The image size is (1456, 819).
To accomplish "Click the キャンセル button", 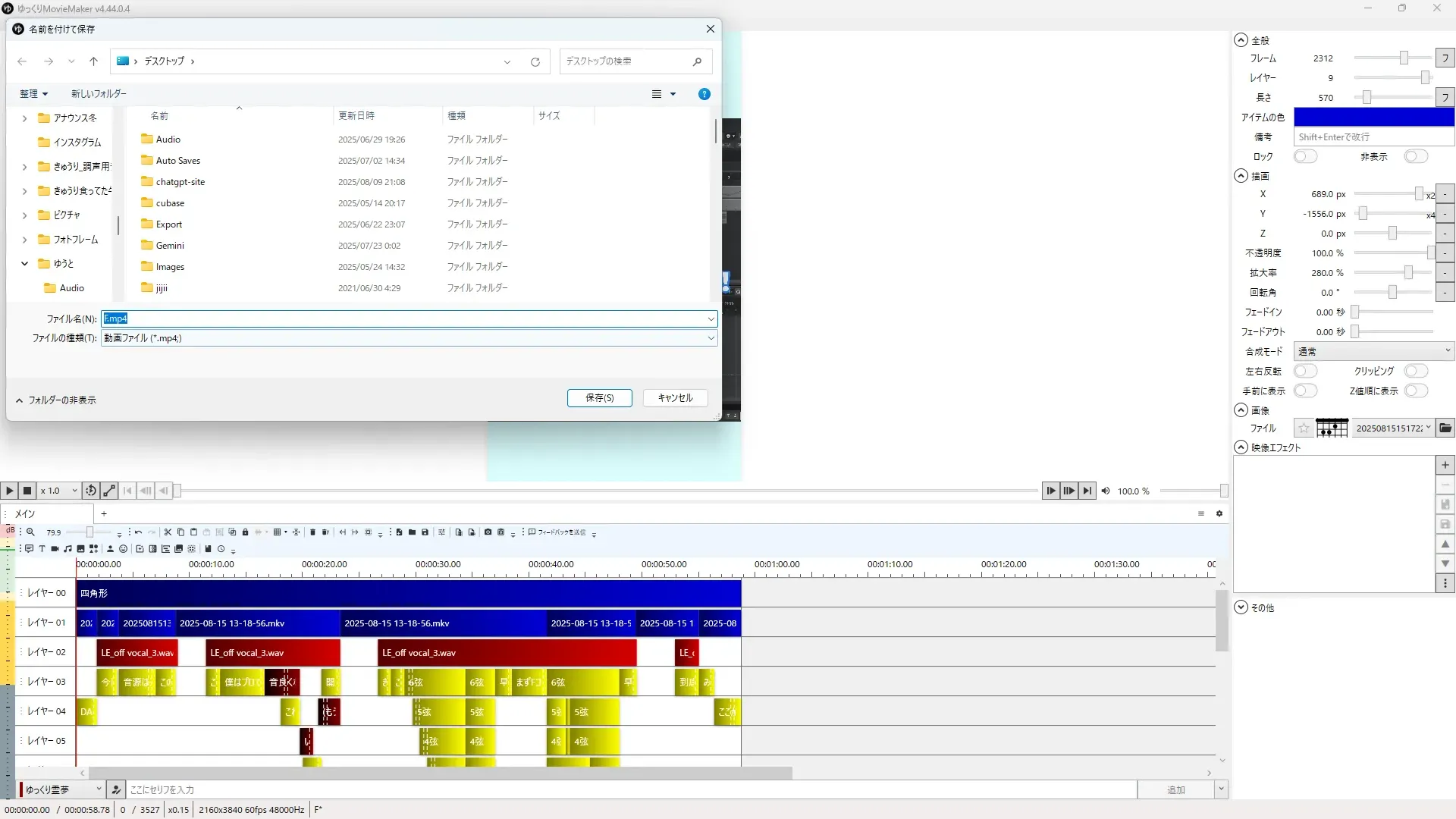I will tap(675, 398).
